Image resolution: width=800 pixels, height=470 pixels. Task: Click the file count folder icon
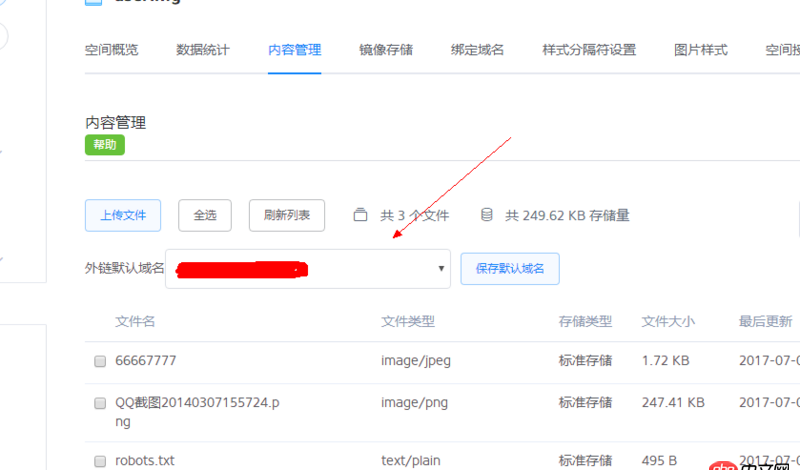360,215
